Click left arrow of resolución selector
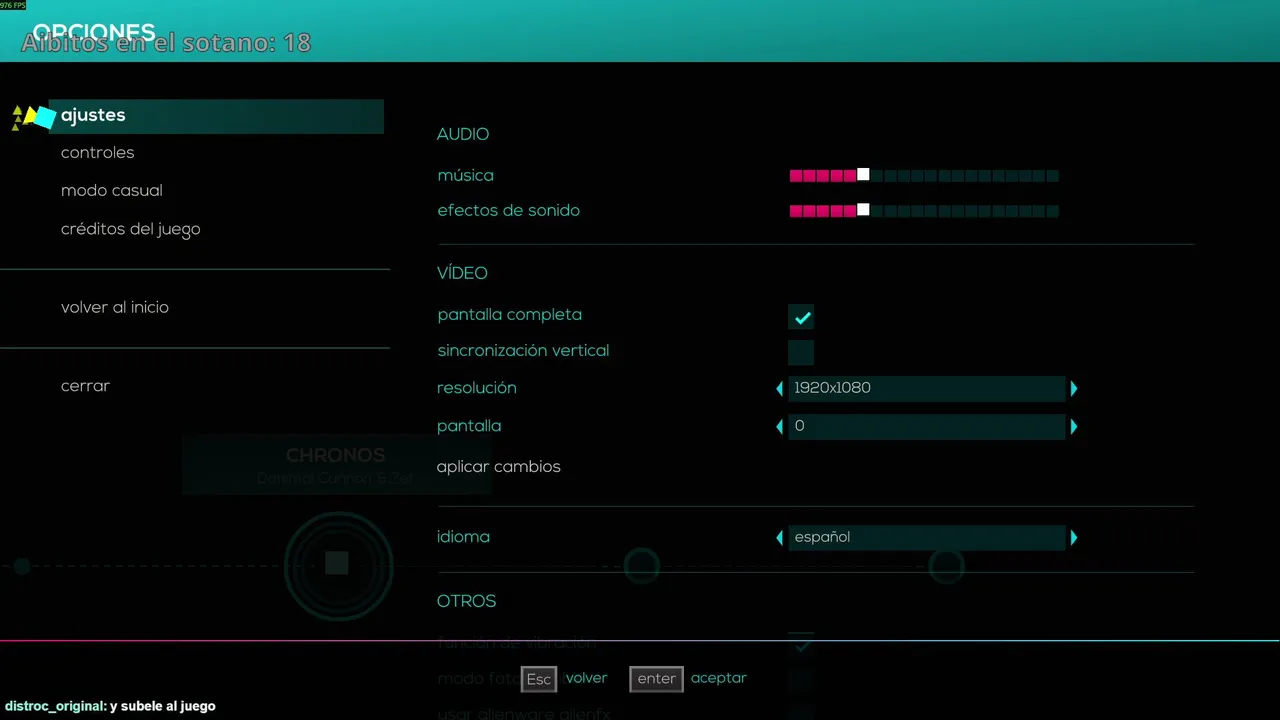This screenshot has height=720, width=1280. pyautogui.click(x=780, y=388)
